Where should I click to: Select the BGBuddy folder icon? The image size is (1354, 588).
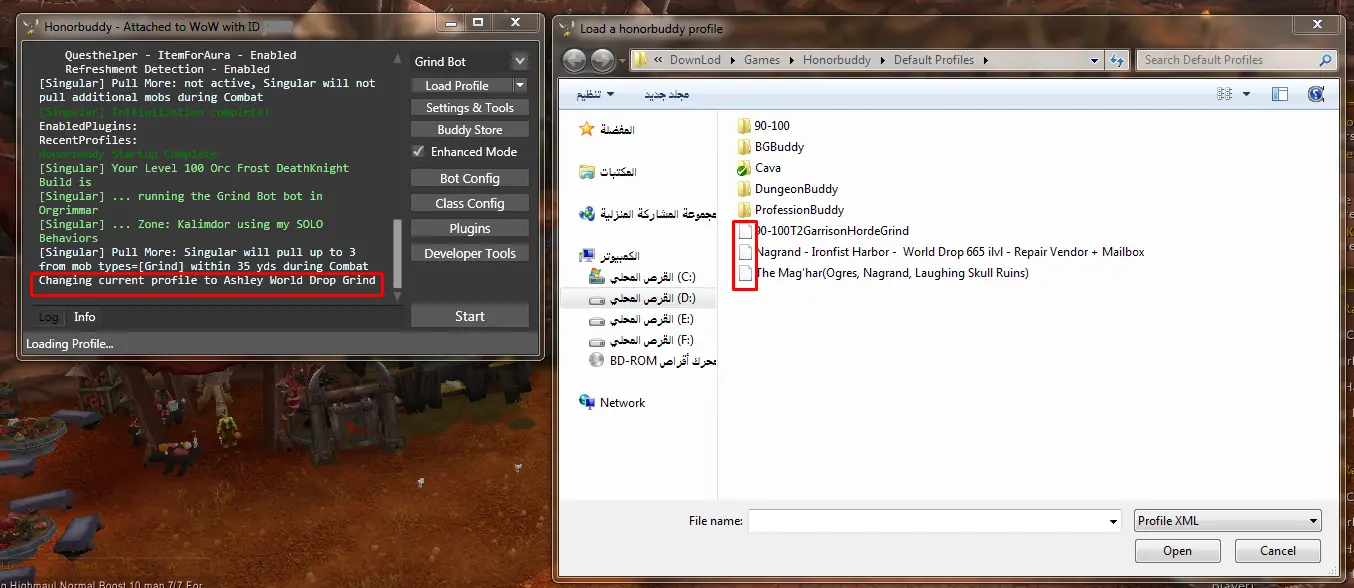click(x=743, y=147)
